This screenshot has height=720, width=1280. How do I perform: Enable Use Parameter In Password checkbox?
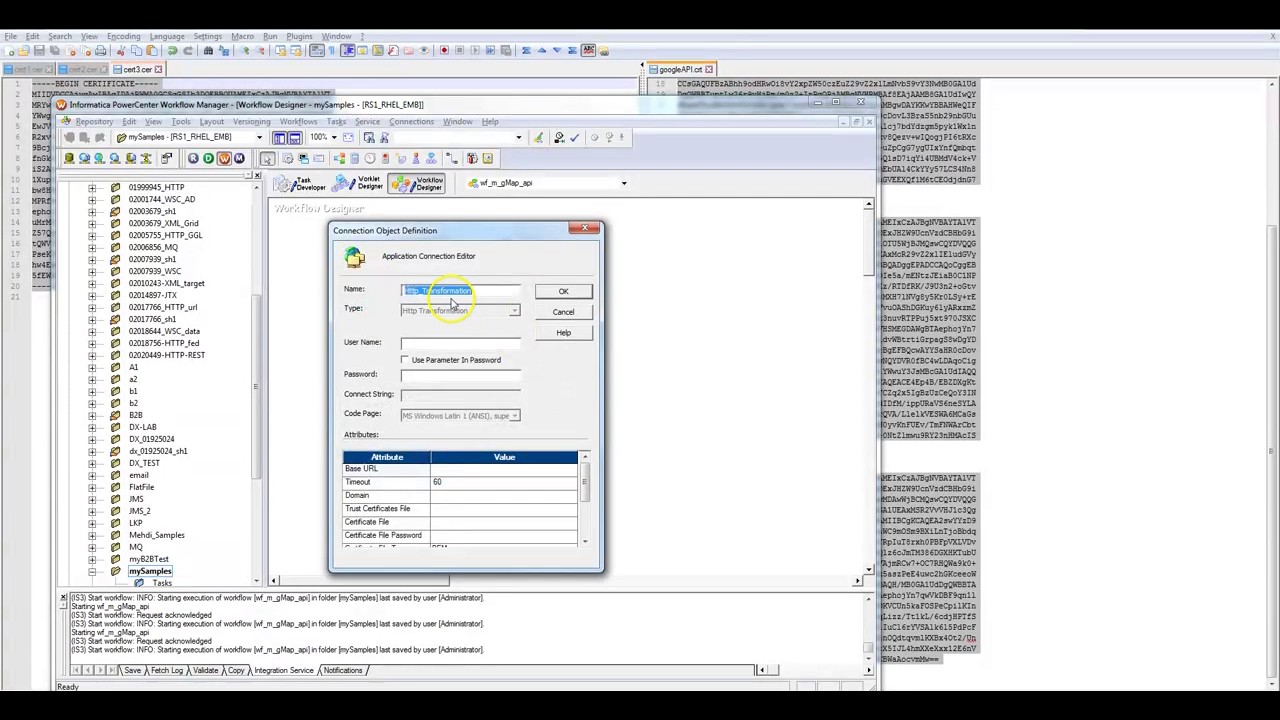(x=405, y=360)
